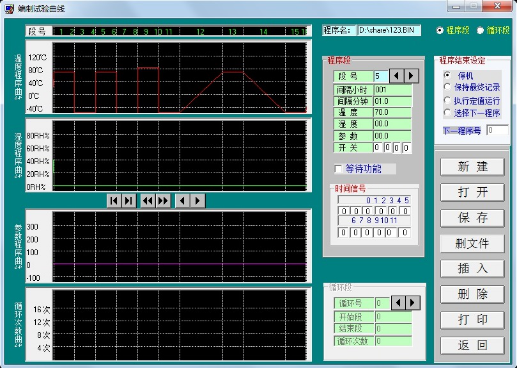This screenshot has height=368, width=517.
Task: Click the 开始段 value field
Action: (x=393, y=316)
